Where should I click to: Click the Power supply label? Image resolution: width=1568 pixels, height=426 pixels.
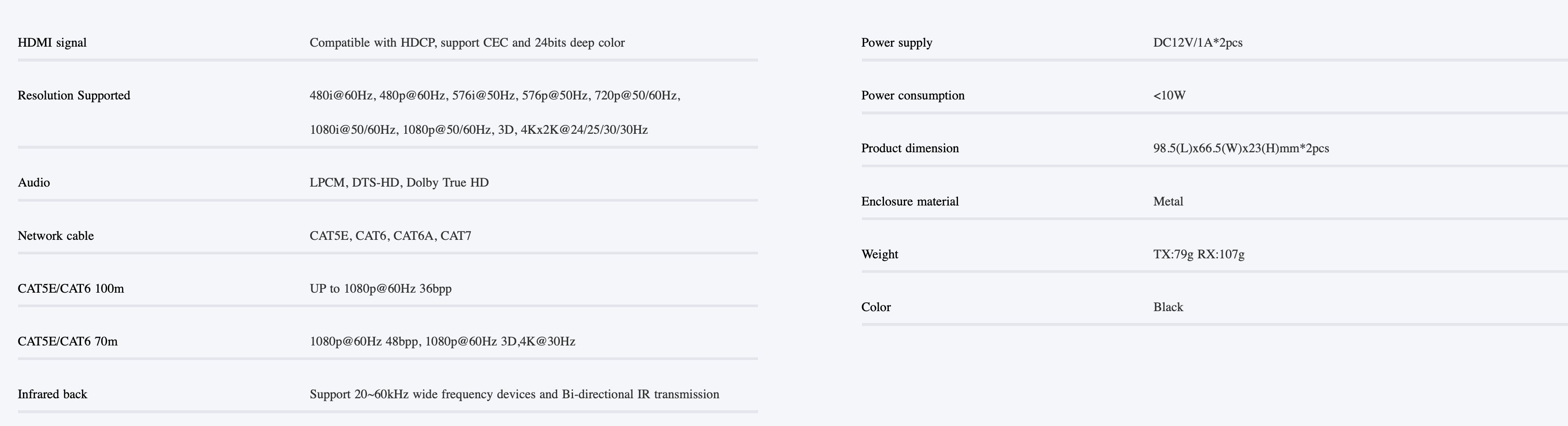click(x=897, y=43)
